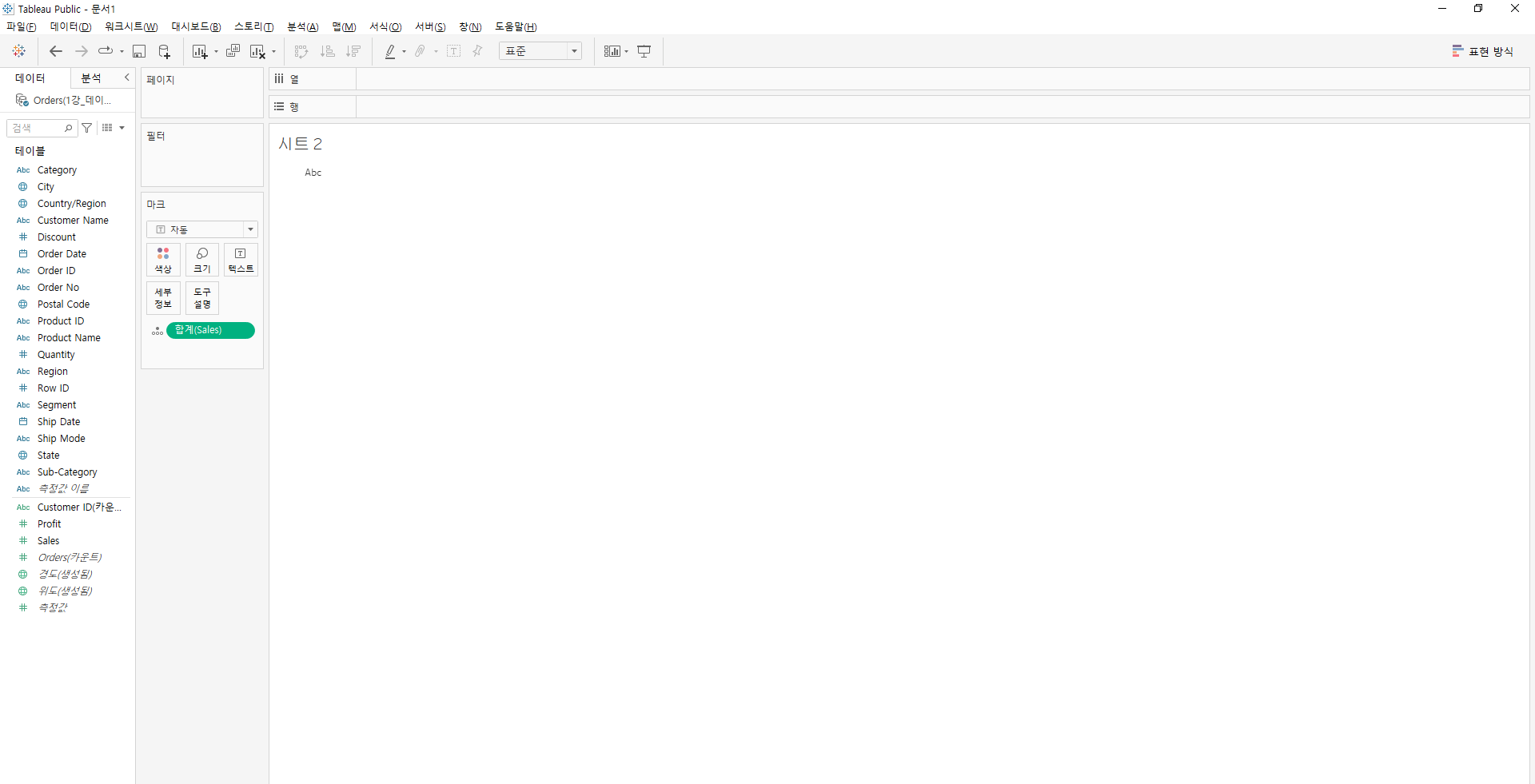Click the 행 rows shelf
Viewport: 1535px width, 784px height.
pos(899,107)
